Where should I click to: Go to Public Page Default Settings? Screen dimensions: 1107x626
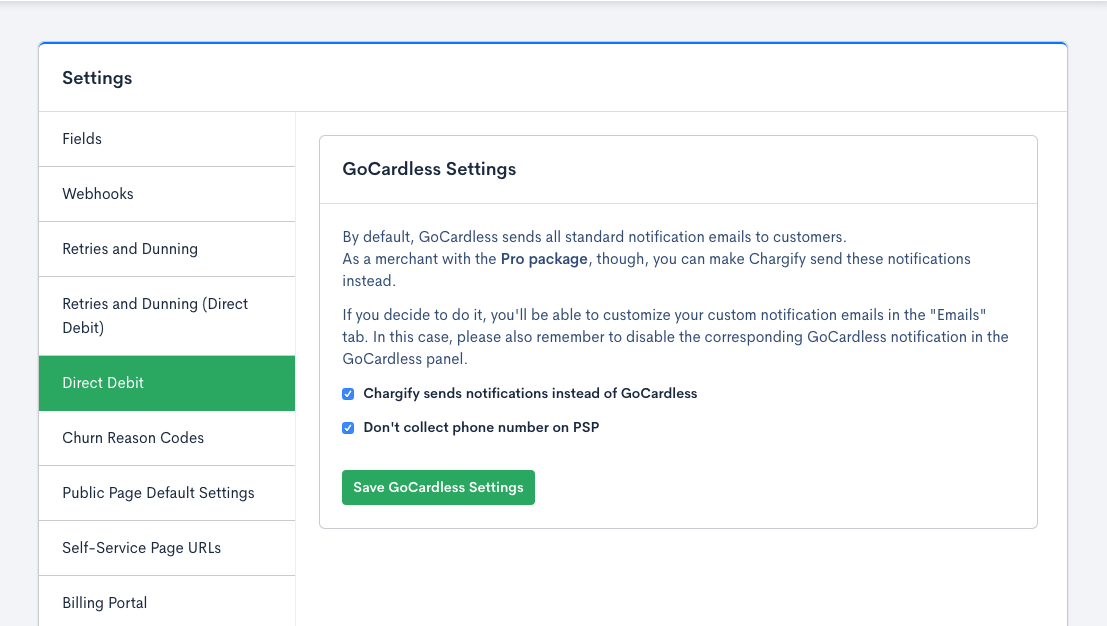tap(167, 493)
